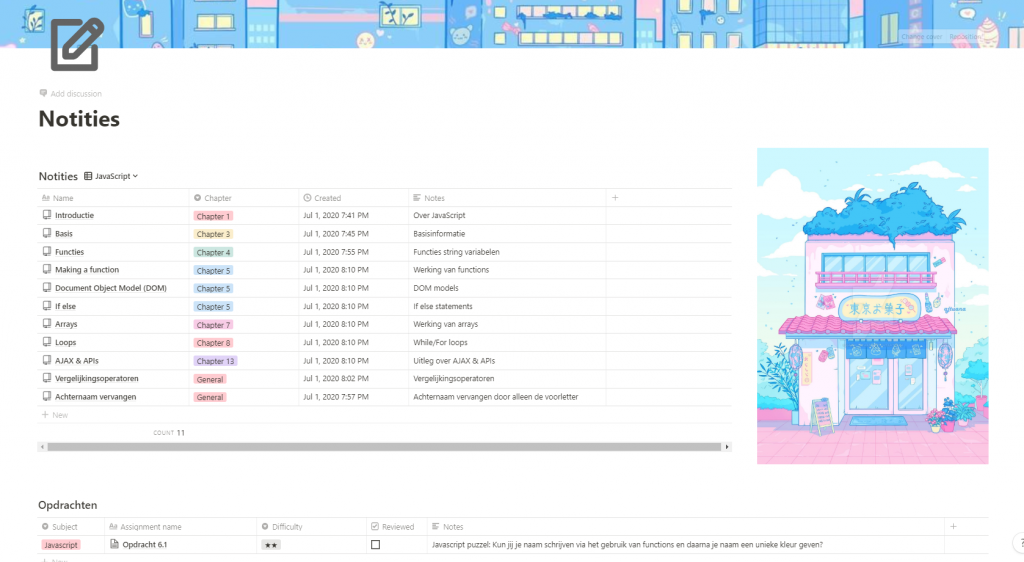This screenshot has width=1024, height=562.
Task: Click the table view icon next to JavaScript
Action: (x=88, y=176)
